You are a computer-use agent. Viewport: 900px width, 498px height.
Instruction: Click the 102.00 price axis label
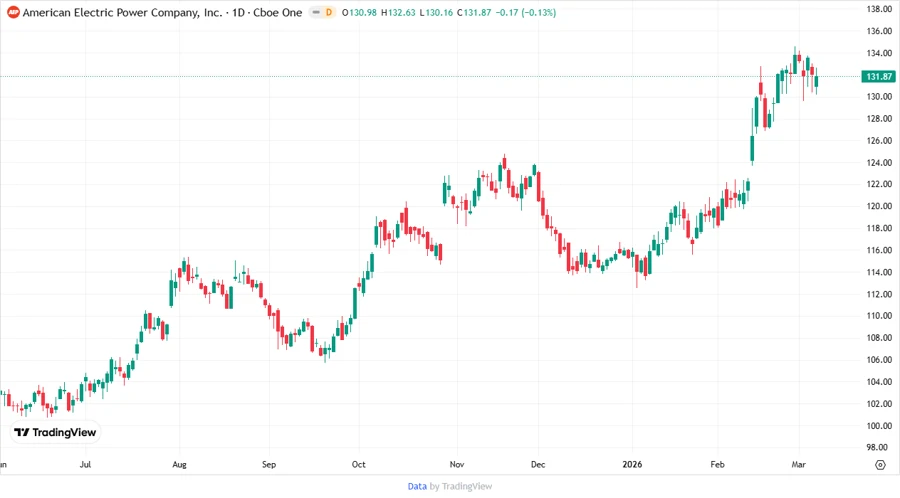(x=879, y=403)
